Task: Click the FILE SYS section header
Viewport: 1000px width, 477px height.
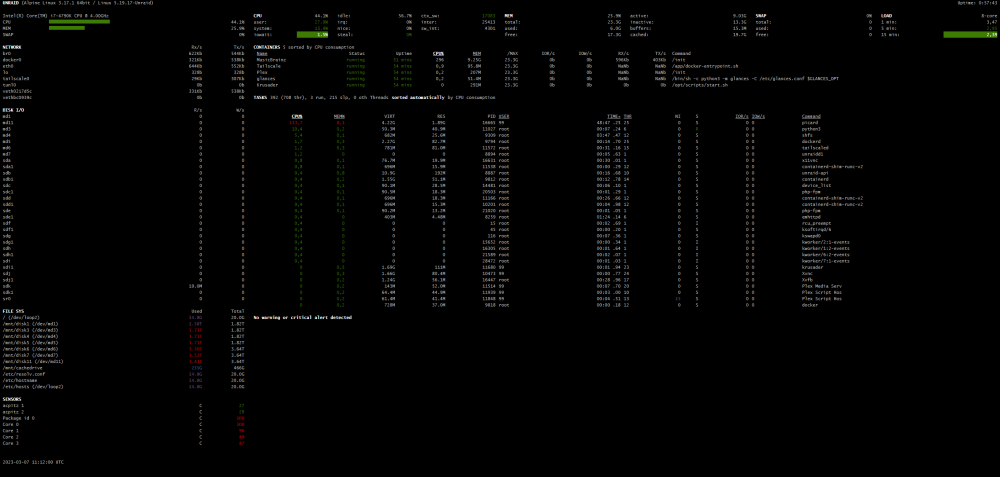Action: click(13, 311)
